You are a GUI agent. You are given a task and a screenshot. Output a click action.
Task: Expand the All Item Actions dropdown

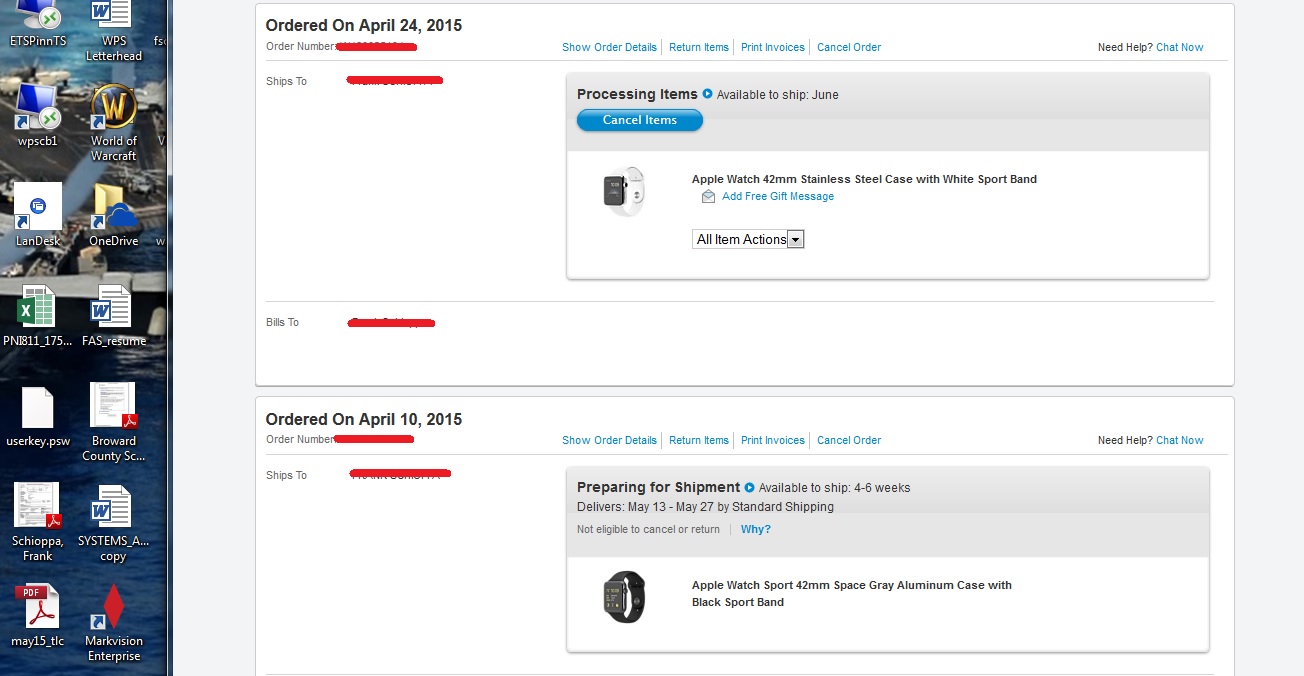click(x=748, y=239)
